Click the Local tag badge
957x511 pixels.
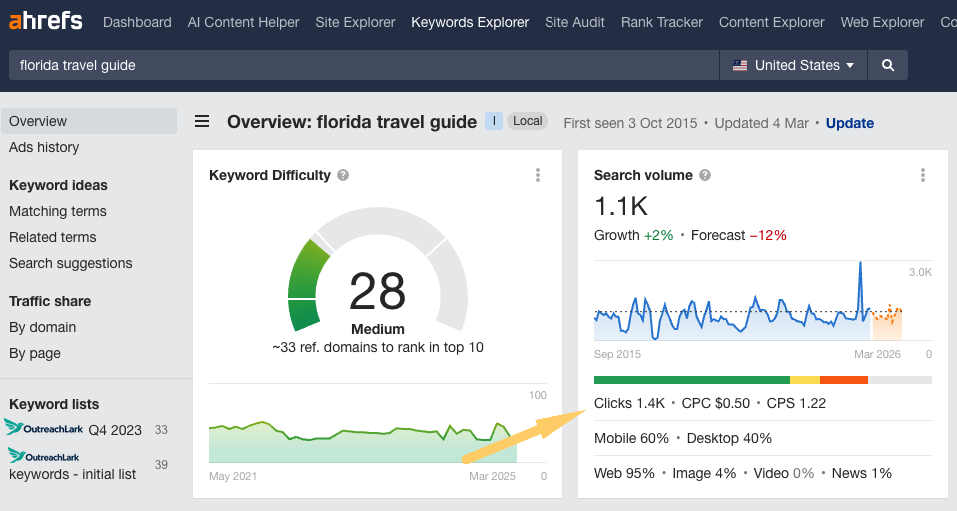coord(527,121)
